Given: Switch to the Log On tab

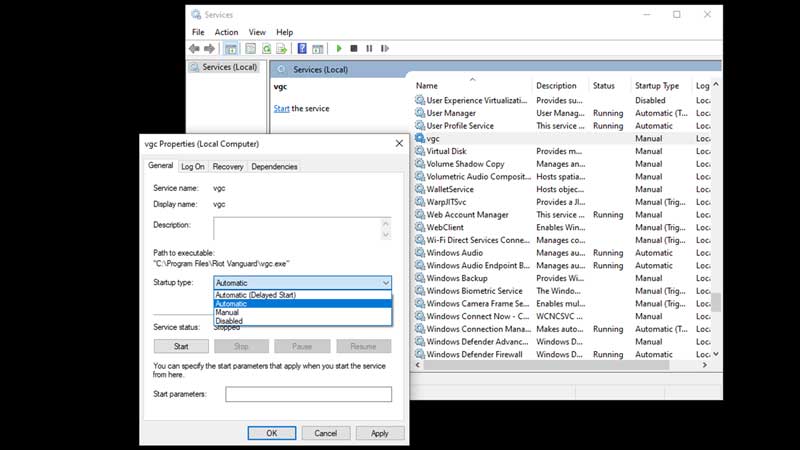Looking at the screenshot, I should (x=192, y=166).
